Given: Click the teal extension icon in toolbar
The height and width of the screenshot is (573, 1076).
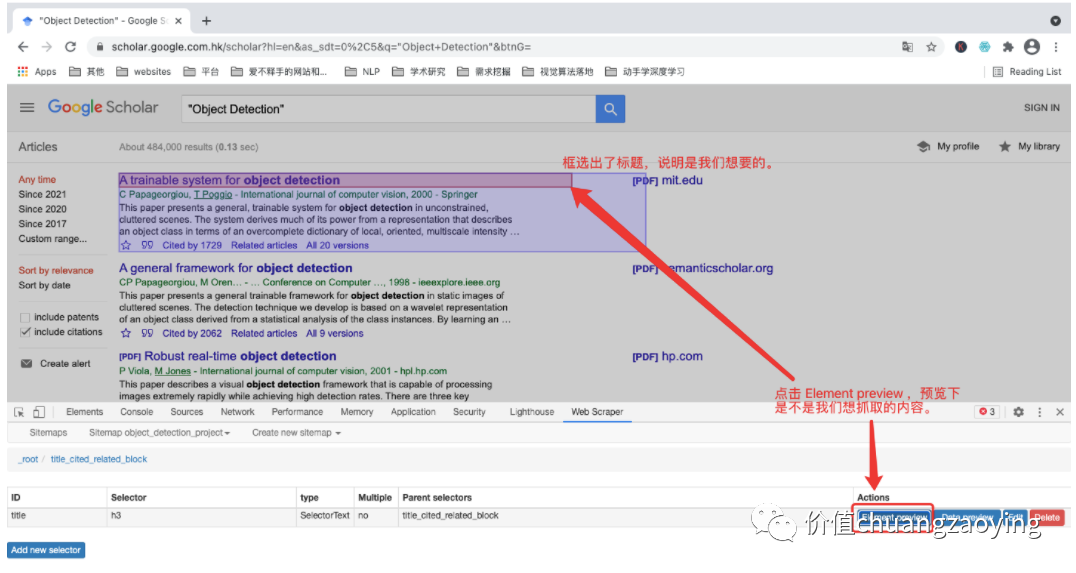Looking at the screenshot, I should 984,47.
